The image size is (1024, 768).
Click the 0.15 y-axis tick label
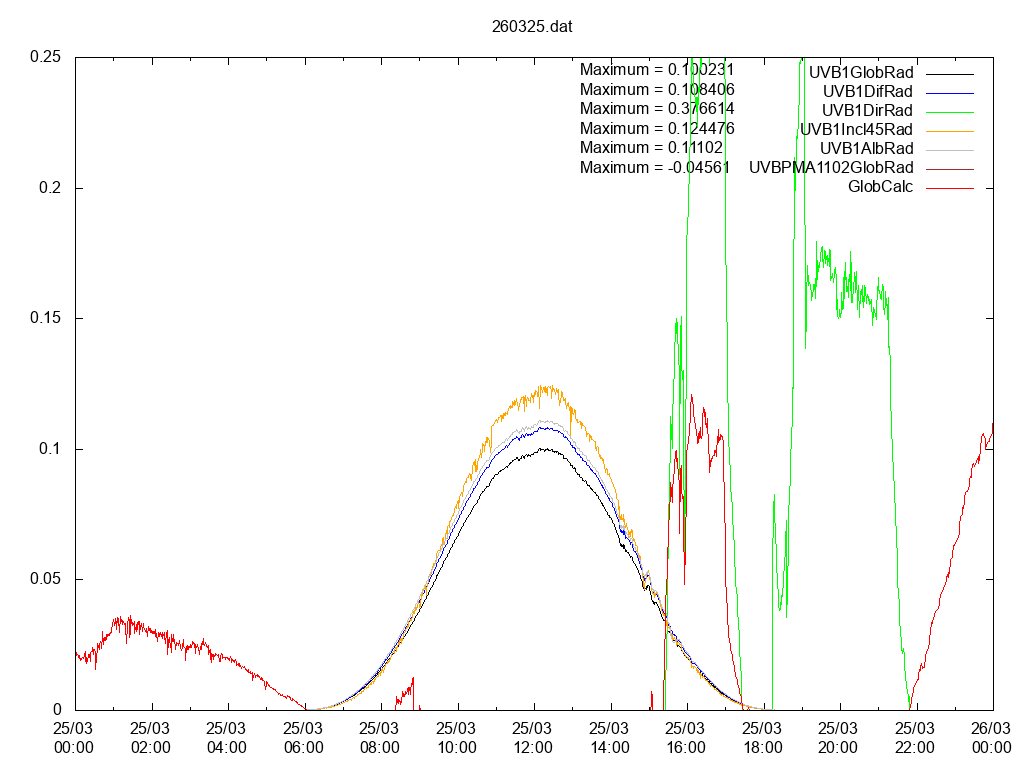pos(46,318)
